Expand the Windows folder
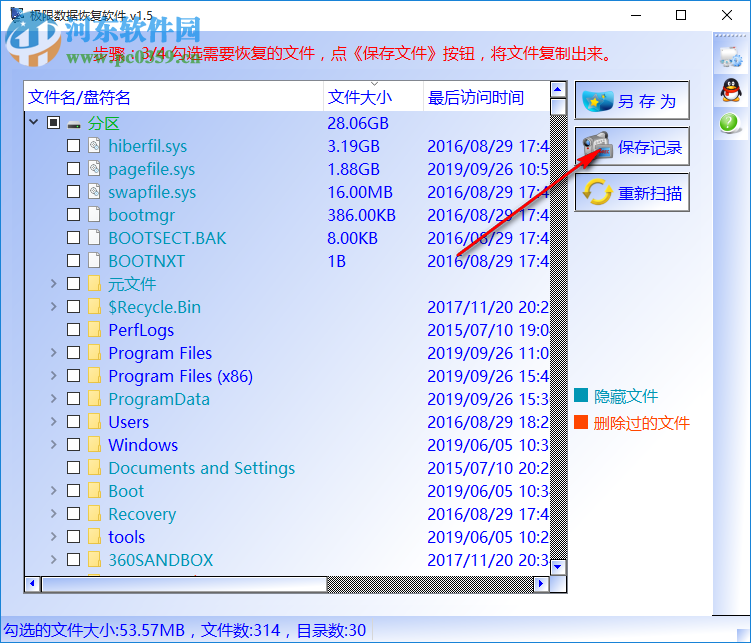 [54, 444]
